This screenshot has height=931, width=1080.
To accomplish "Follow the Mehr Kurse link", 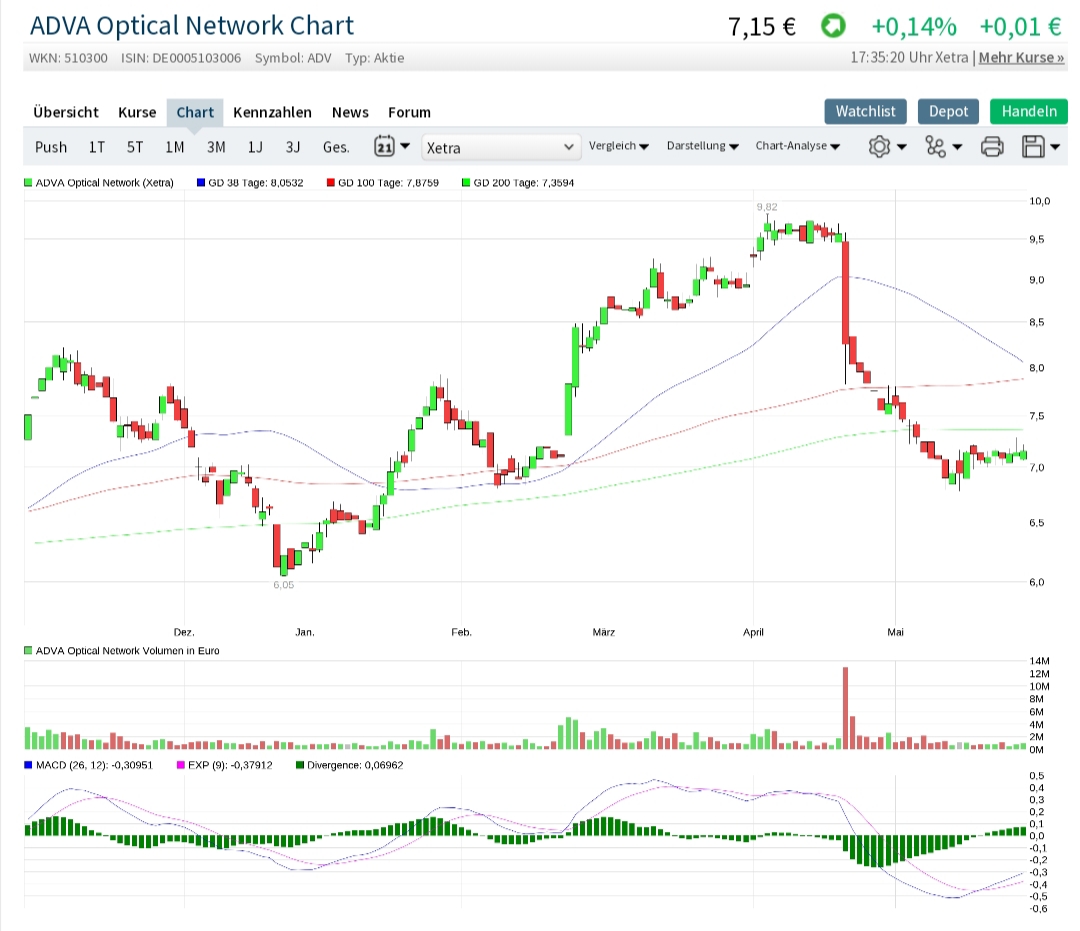I will pos(1021,58).
